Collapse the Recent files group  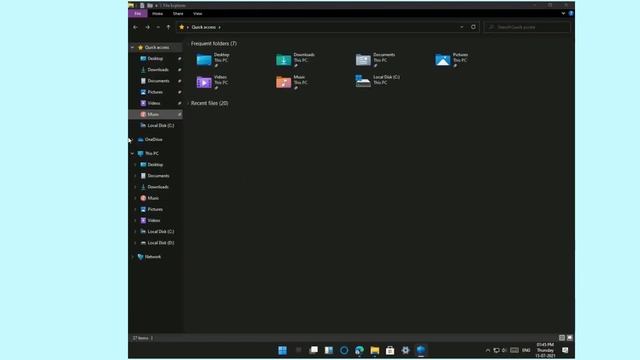click(x=188, y=103)
